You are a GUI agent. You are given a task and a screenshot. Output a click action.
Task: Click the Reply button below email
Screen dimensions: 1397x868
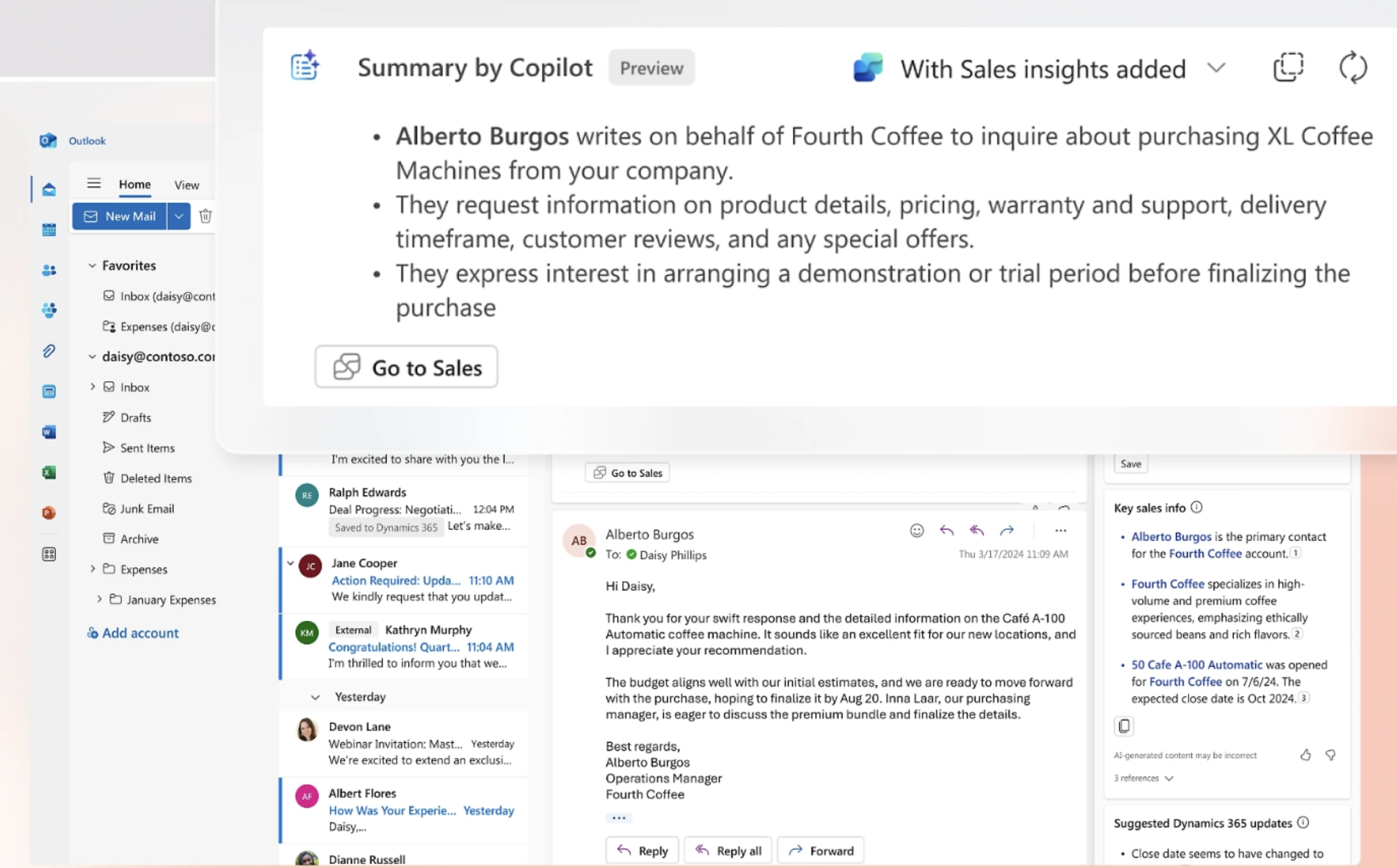642,850
